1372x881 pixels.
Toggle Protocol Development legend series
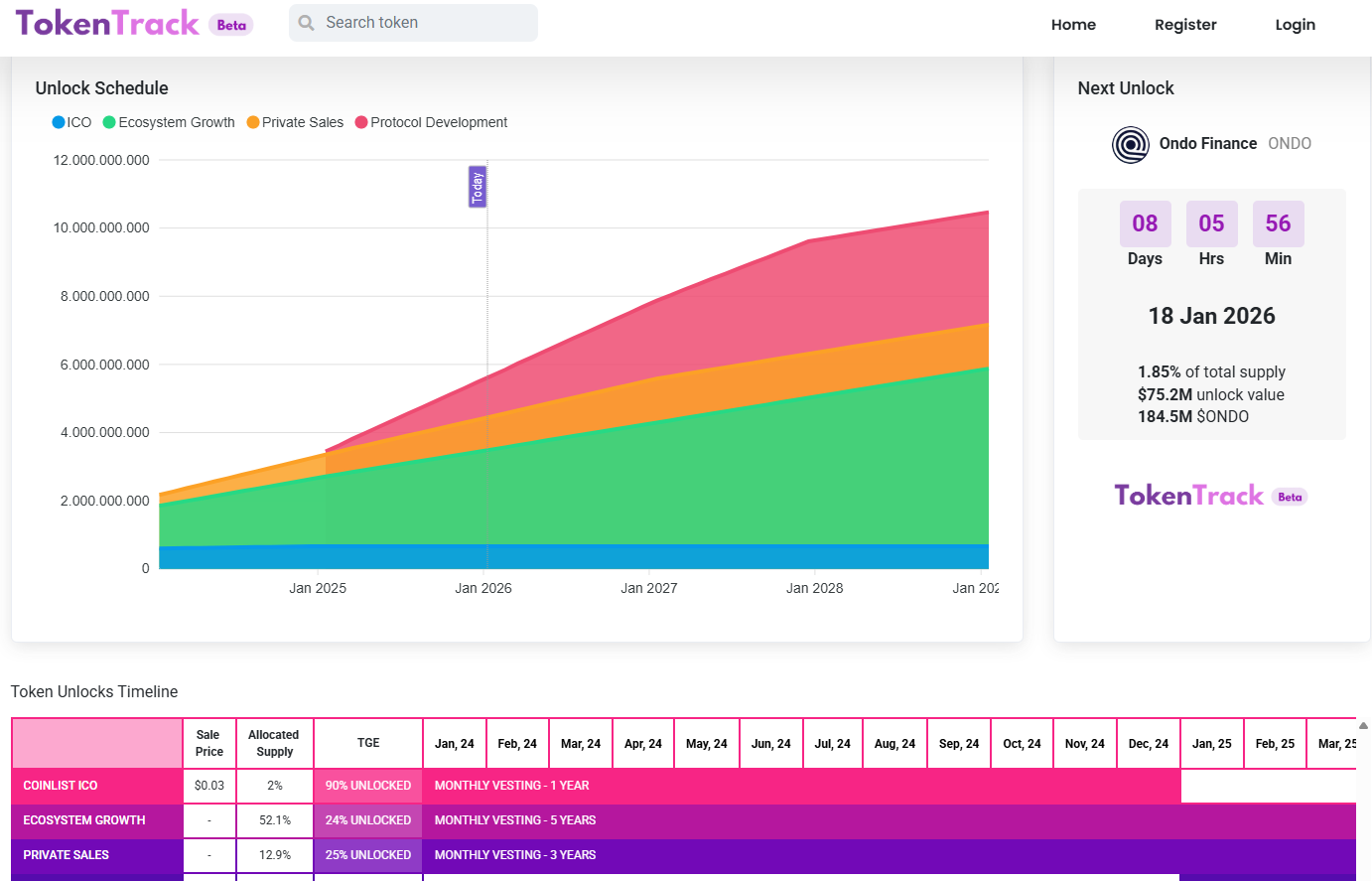point(431,122)
